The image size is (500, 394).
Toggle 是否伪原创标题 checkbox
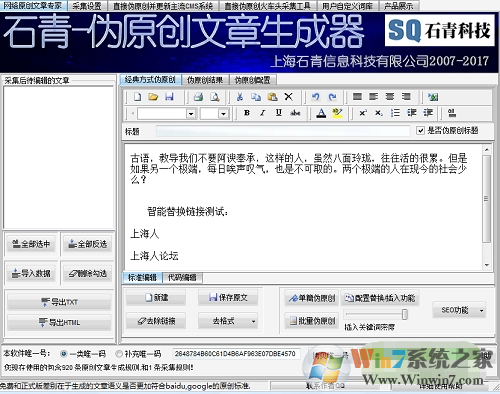tap(420, 130)
